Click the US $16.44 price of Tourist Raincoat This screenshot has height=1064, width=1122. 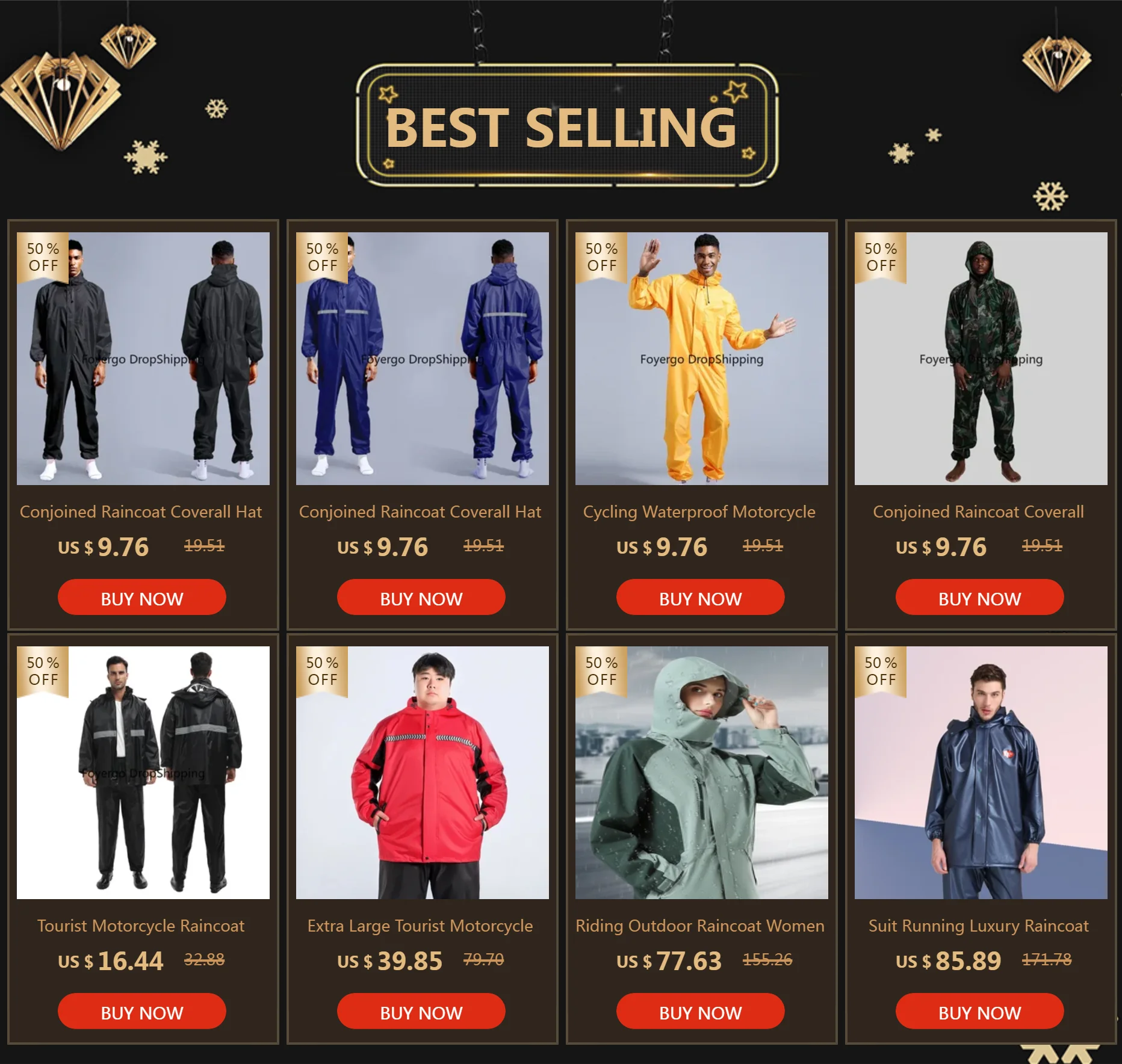(111, 961)
